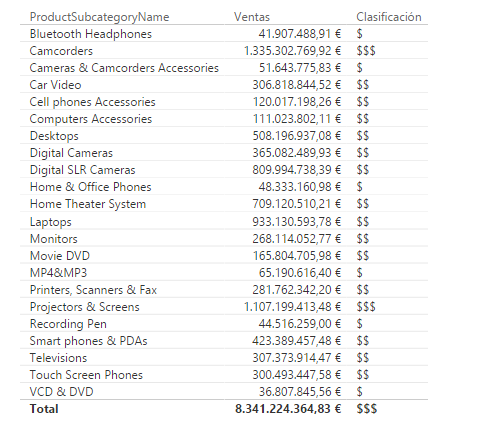Click the $$$ classification for Projectors & Screens

(x=366, y=307)
